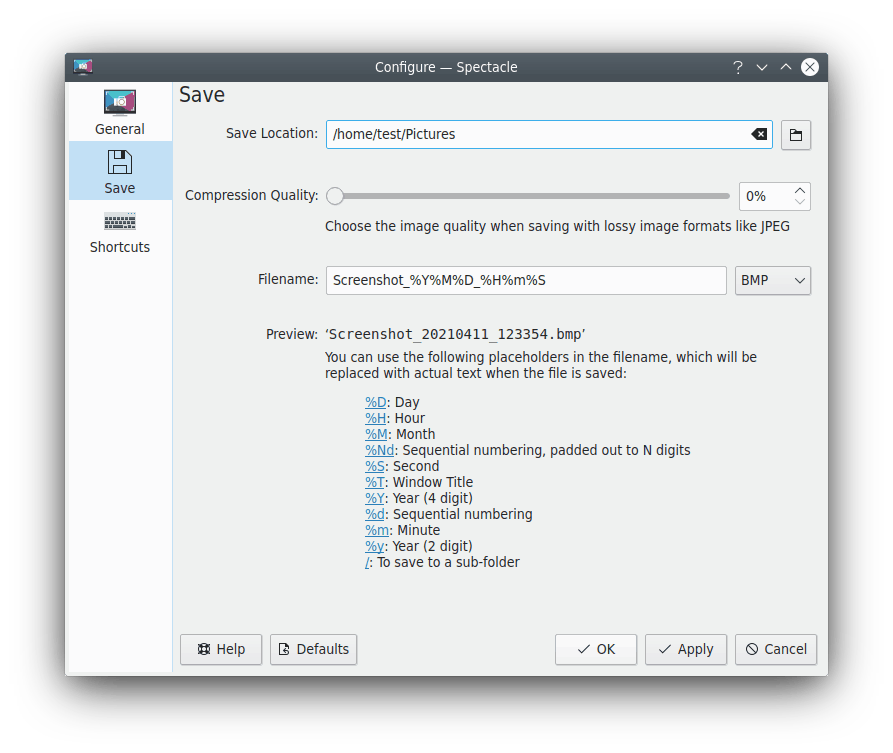Click the Compression Quality slider handle
This screenshot has height=753, width=893.
(335, 196)
